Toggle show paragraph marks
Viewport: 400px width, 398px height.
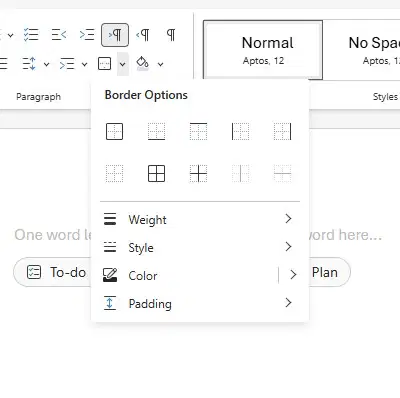171,35
